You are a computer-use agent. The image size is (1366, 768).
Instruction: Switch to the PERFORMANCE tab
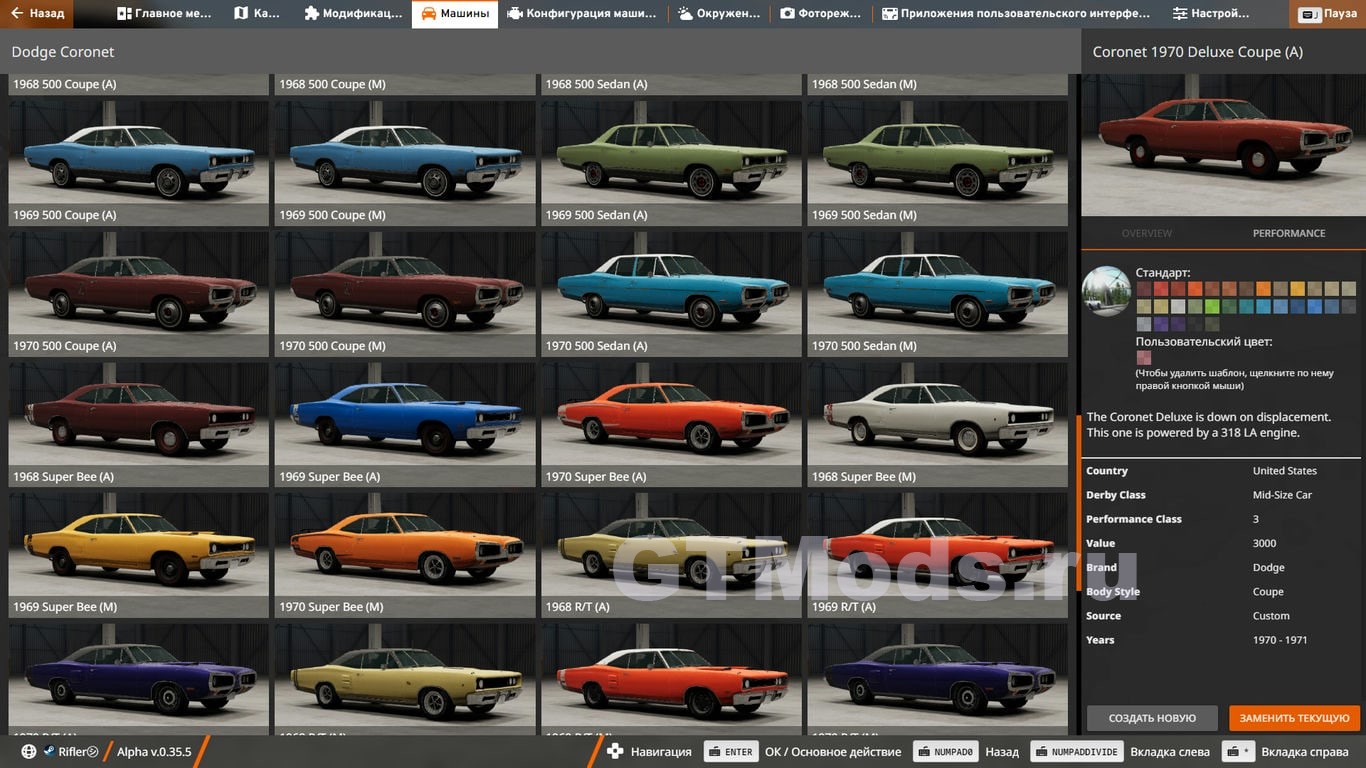(x=1289, y=233)
